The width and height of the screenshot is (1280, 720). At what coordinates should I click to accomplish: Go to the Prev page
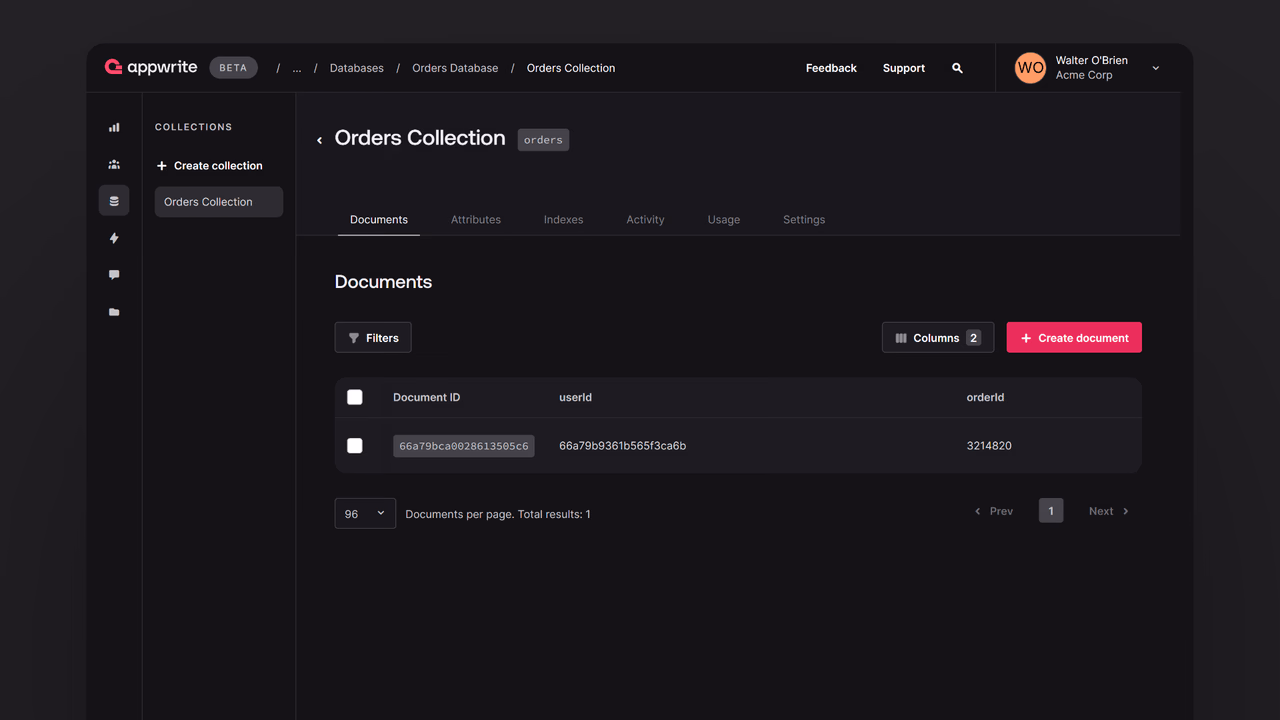coord(994,511)
